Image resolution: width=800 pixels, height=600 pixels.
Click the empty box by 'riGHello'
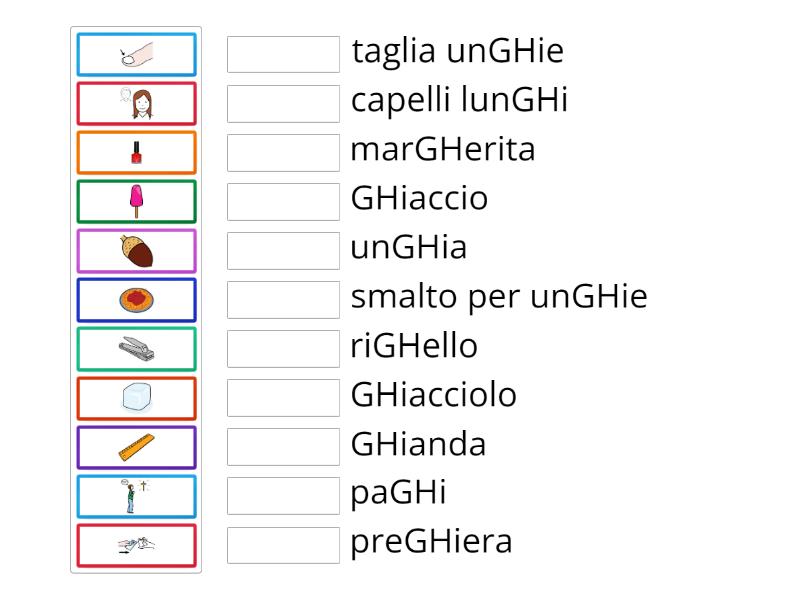pos(283,349)
